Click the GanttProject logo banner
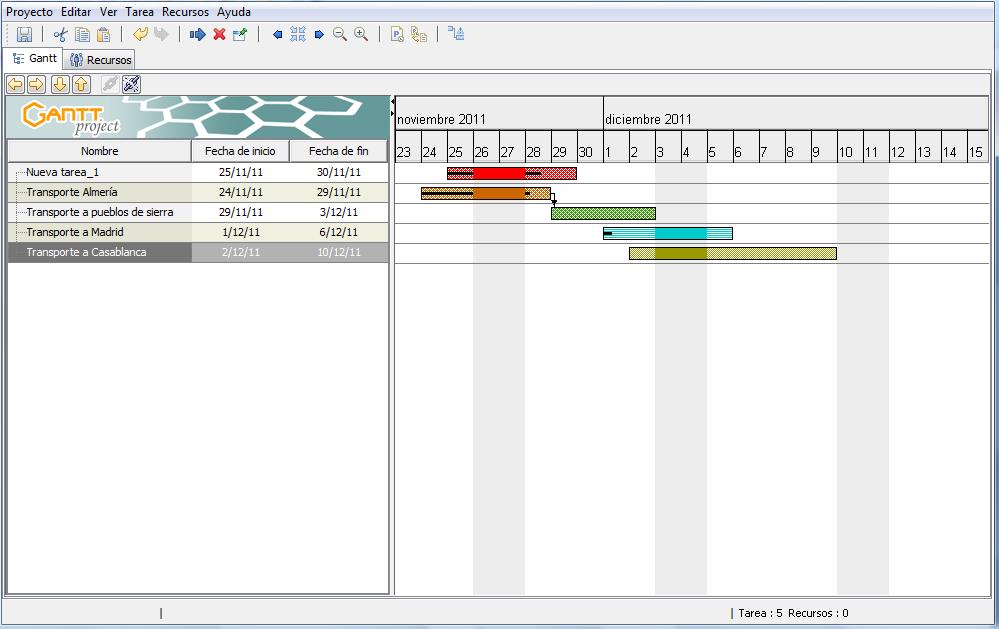999x629 pixels. click(x=198, y=117)
